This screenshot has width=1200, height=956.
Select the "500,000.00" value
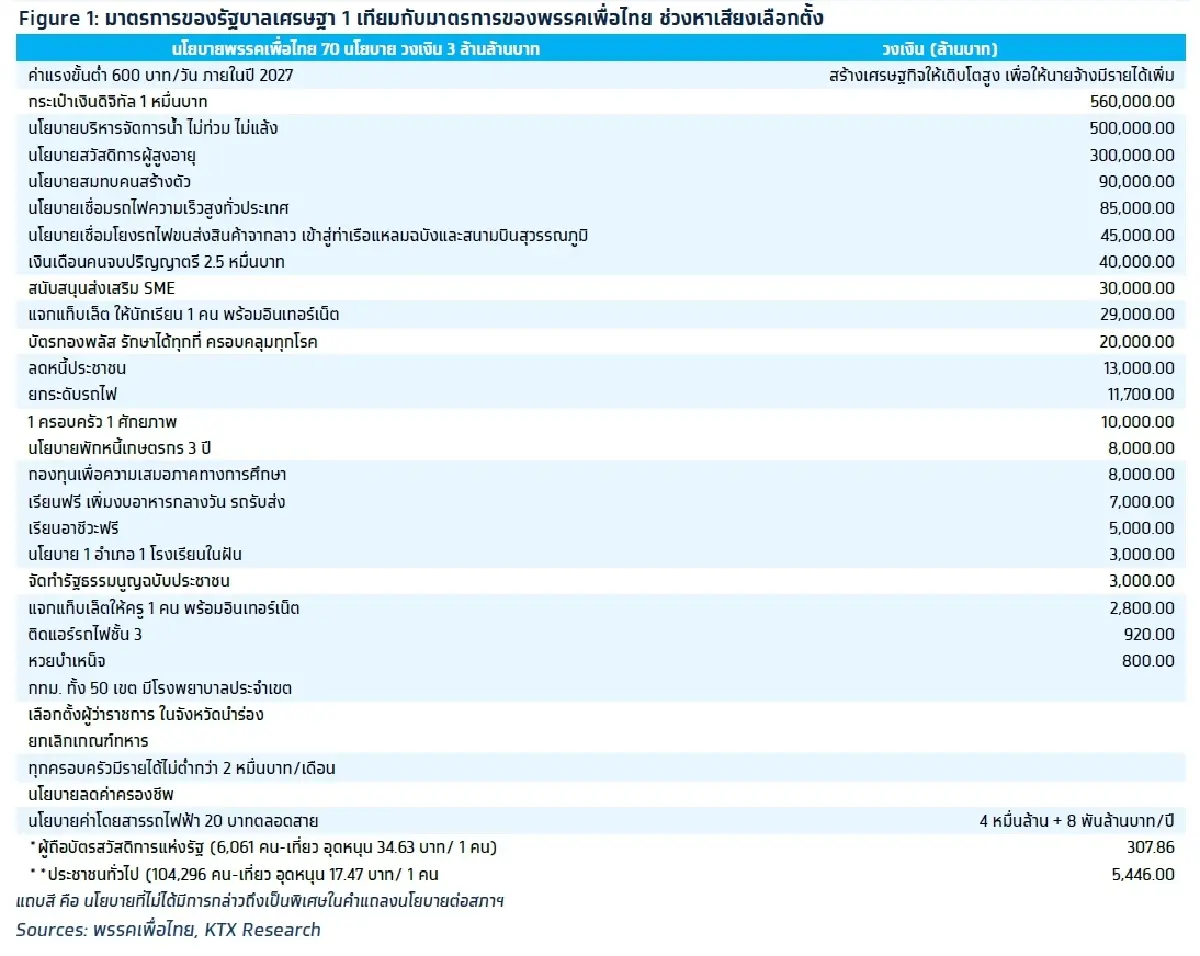pyautogui.click(x=1132, y=128)
